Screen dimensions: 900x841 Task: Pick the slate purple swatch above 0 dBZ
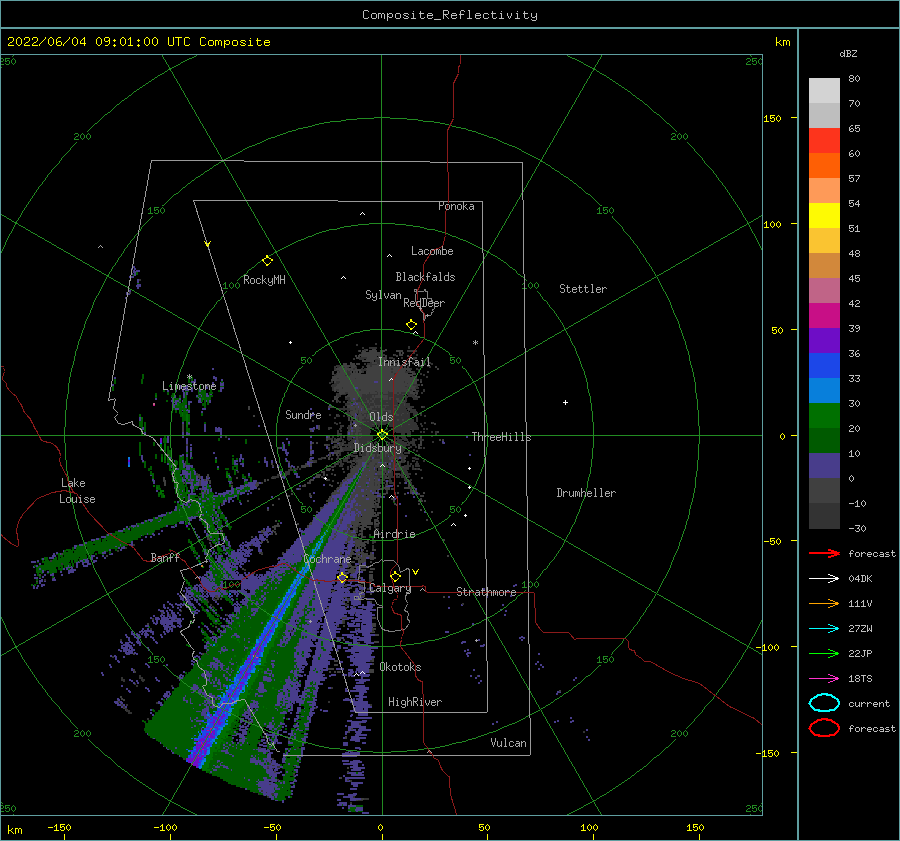click(x=824, y=465)
